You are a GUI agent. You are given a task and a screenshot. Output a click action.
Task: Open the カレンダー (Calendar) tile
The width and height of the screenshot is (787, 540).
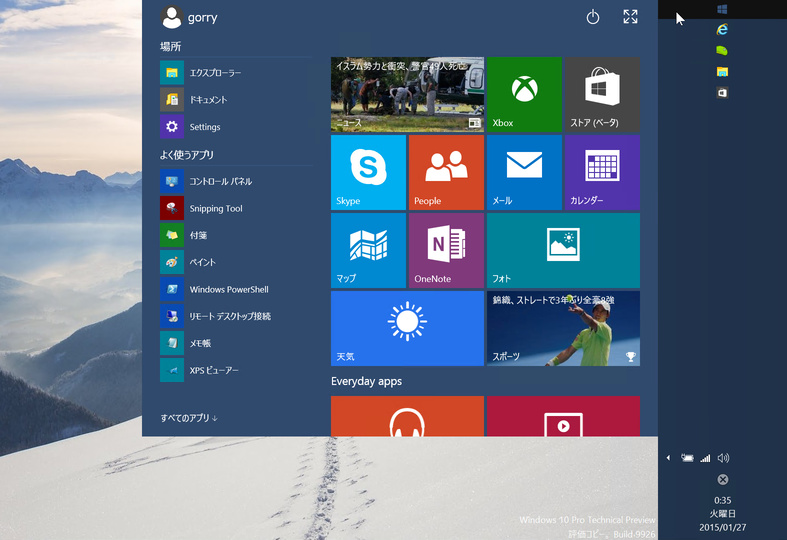[x=602, y=172]
